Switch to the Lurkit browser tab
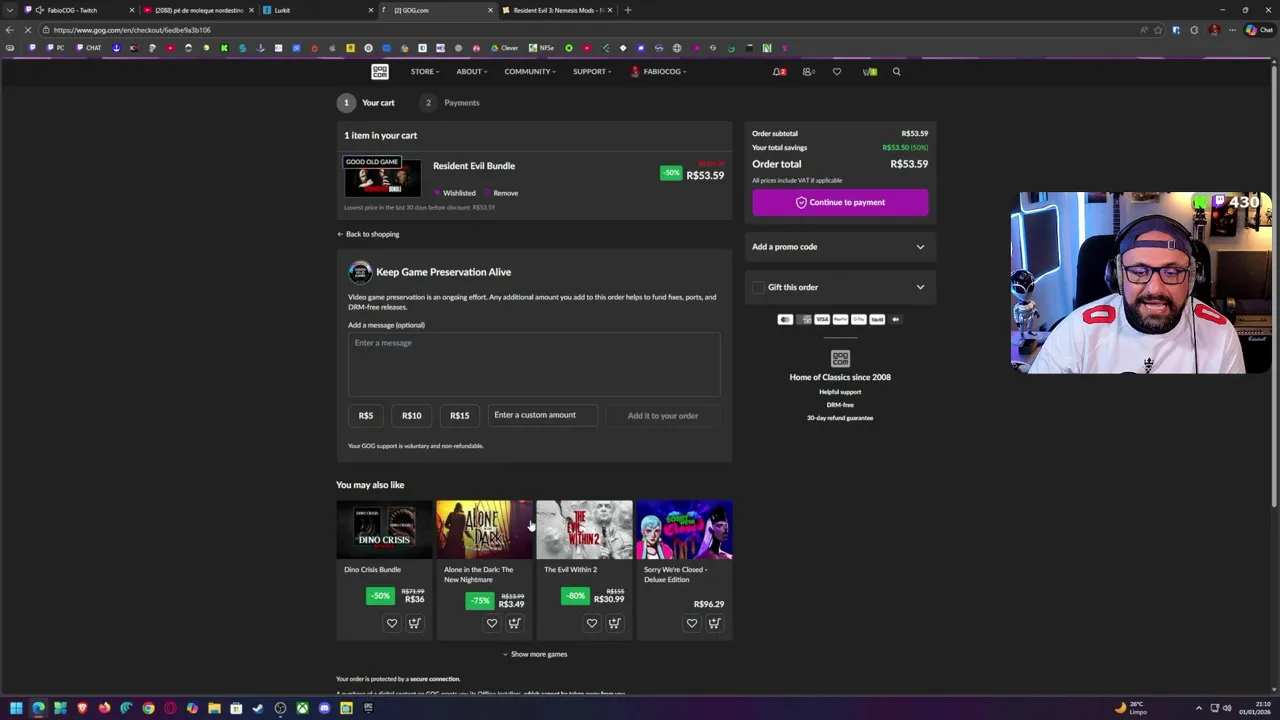 [315, 10]
